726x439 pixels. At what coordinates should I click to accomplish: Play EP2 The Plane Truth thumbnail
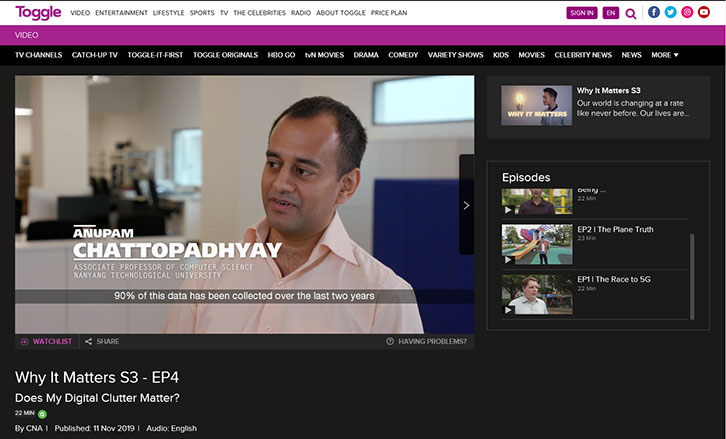coord(537,245)
